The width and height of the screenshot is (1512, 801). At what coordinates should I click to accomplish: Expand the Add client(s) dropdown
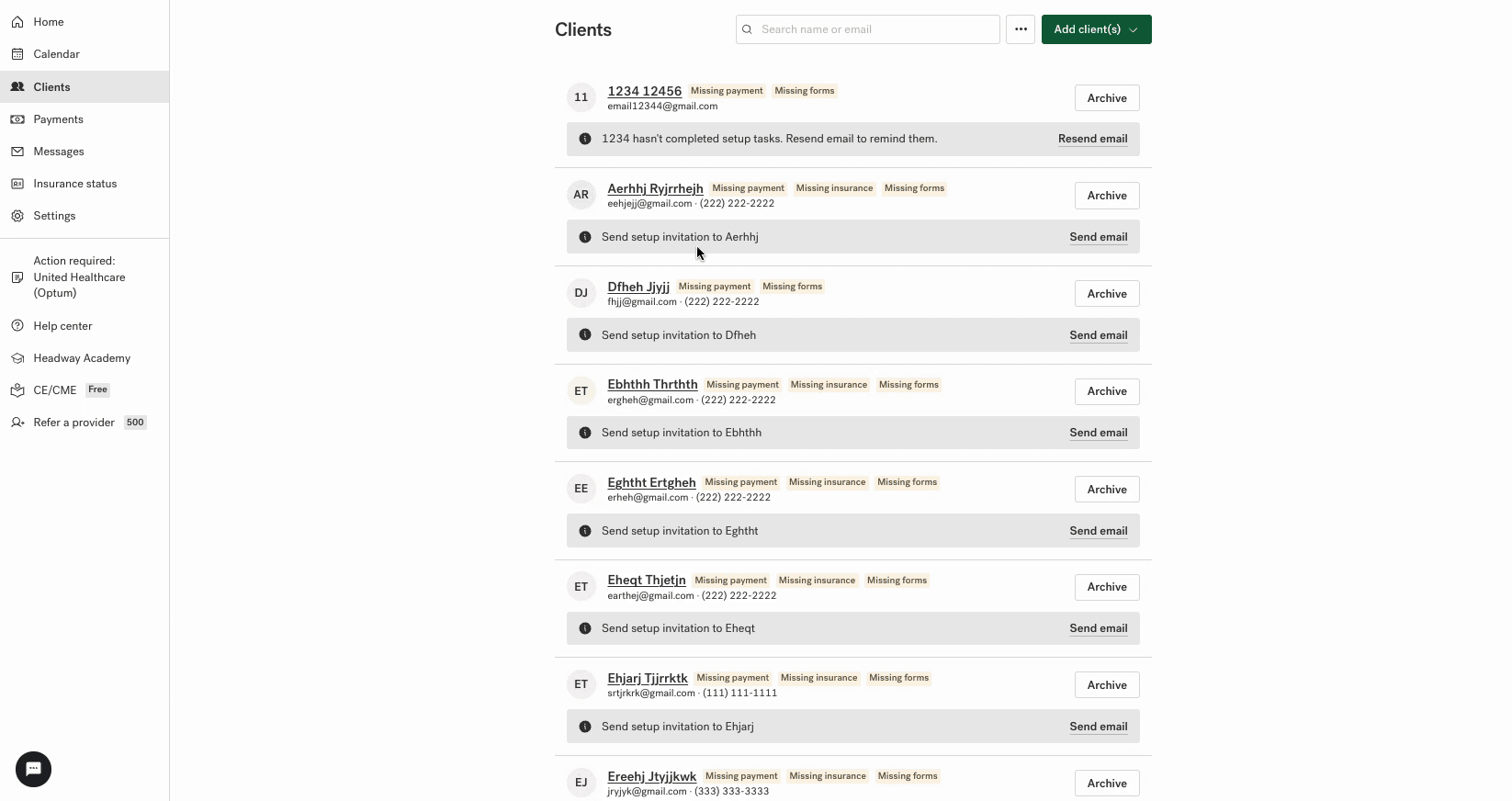click(x=1097, y=29)
